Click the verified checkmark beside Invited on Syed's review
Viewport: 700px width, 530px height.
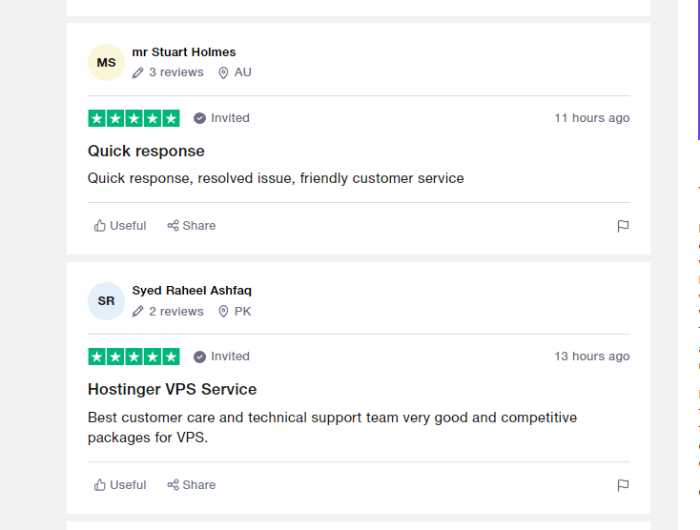pos(200,356)
